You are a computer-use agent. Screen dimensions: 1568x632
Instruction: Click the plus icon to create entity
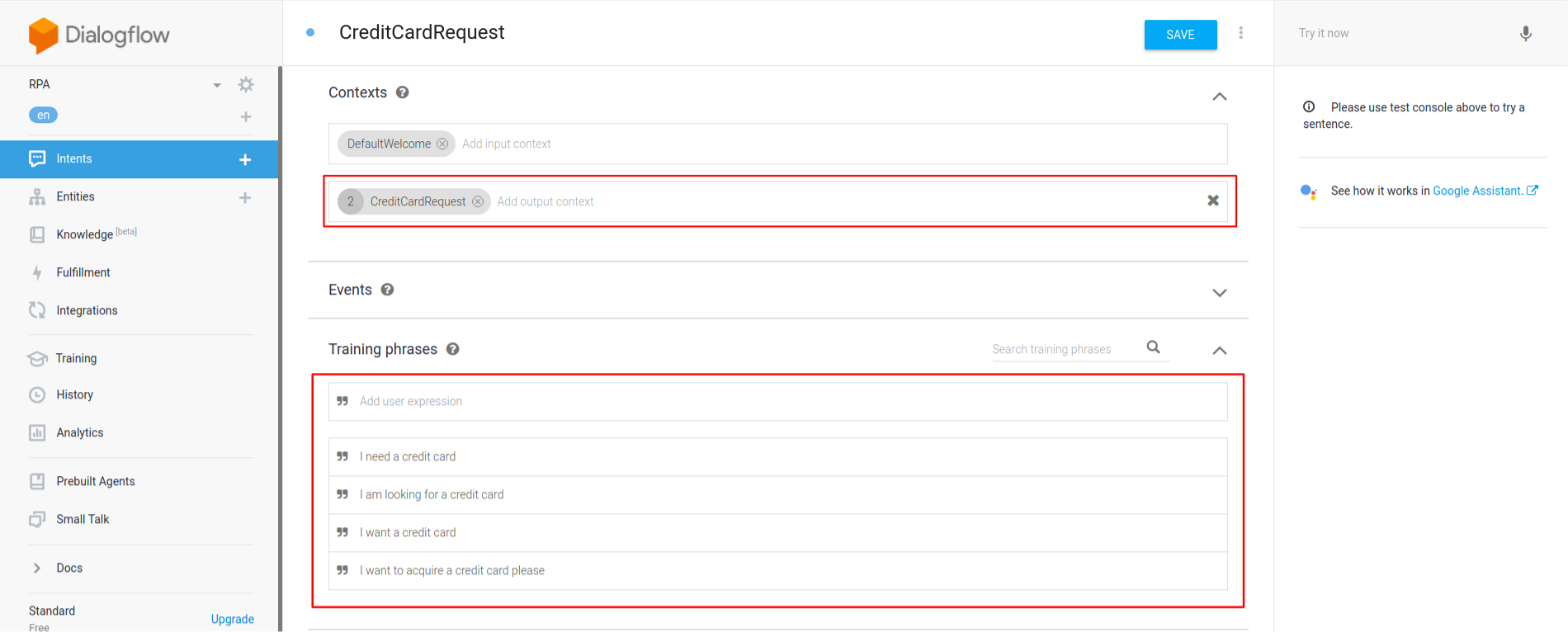[245, 197]
